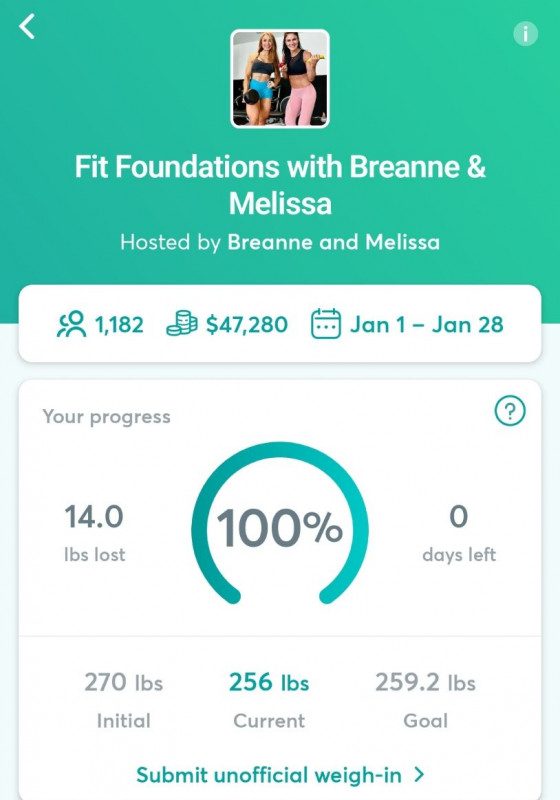Tap the back arrow icon
560x800 pixels.
tap(27, 27)
